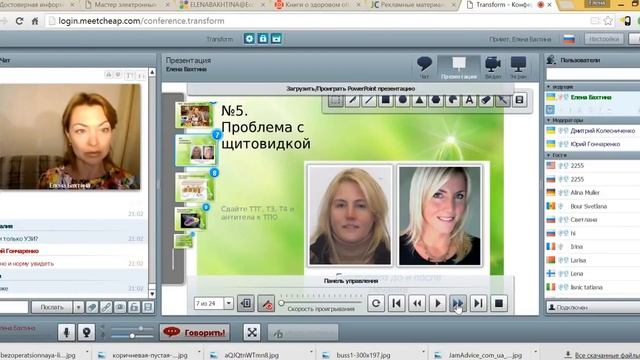
Task: Select the square shape tool
Action: pos(386,100)
